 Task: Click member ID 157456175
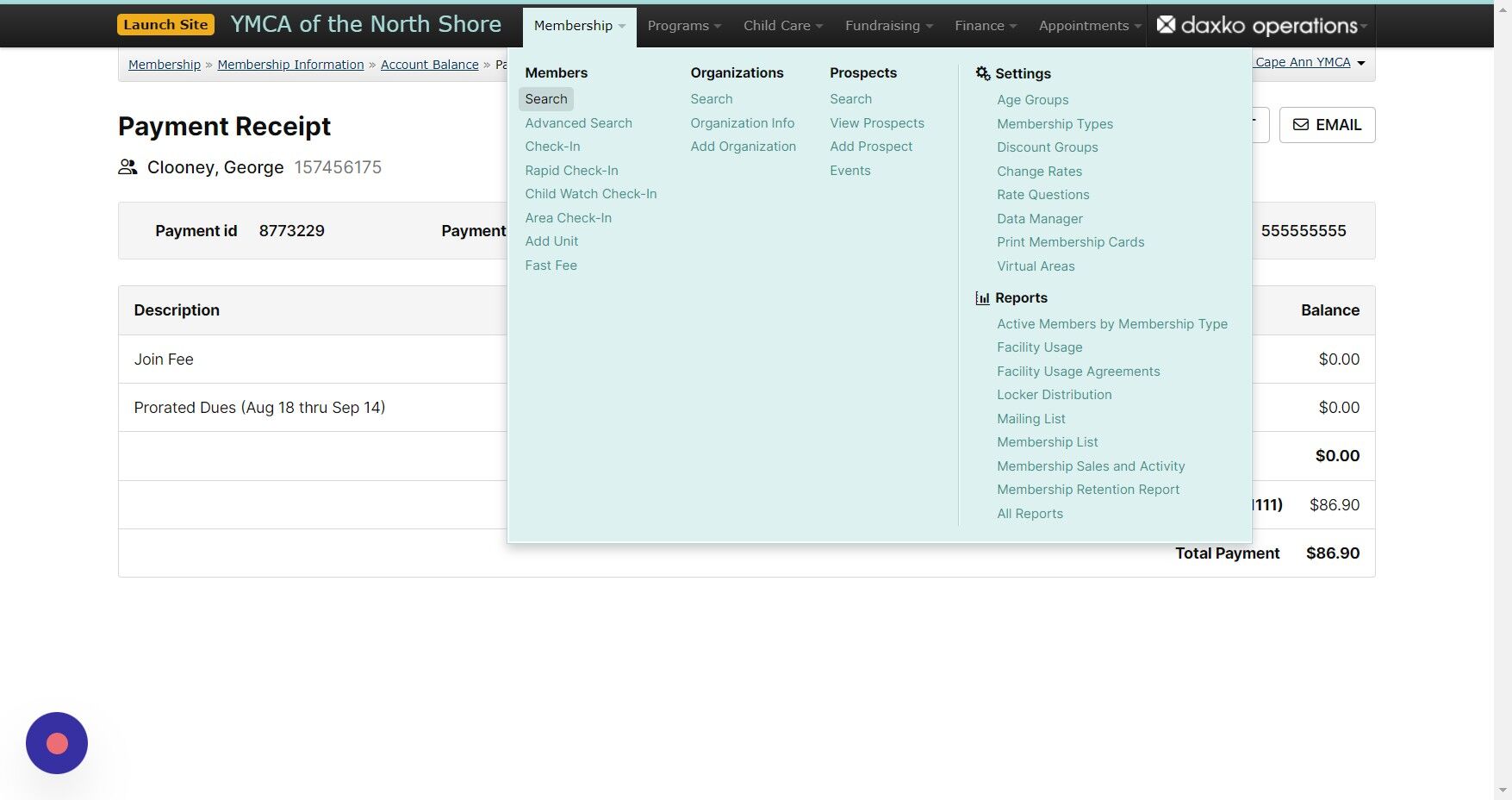click(338, 167)
